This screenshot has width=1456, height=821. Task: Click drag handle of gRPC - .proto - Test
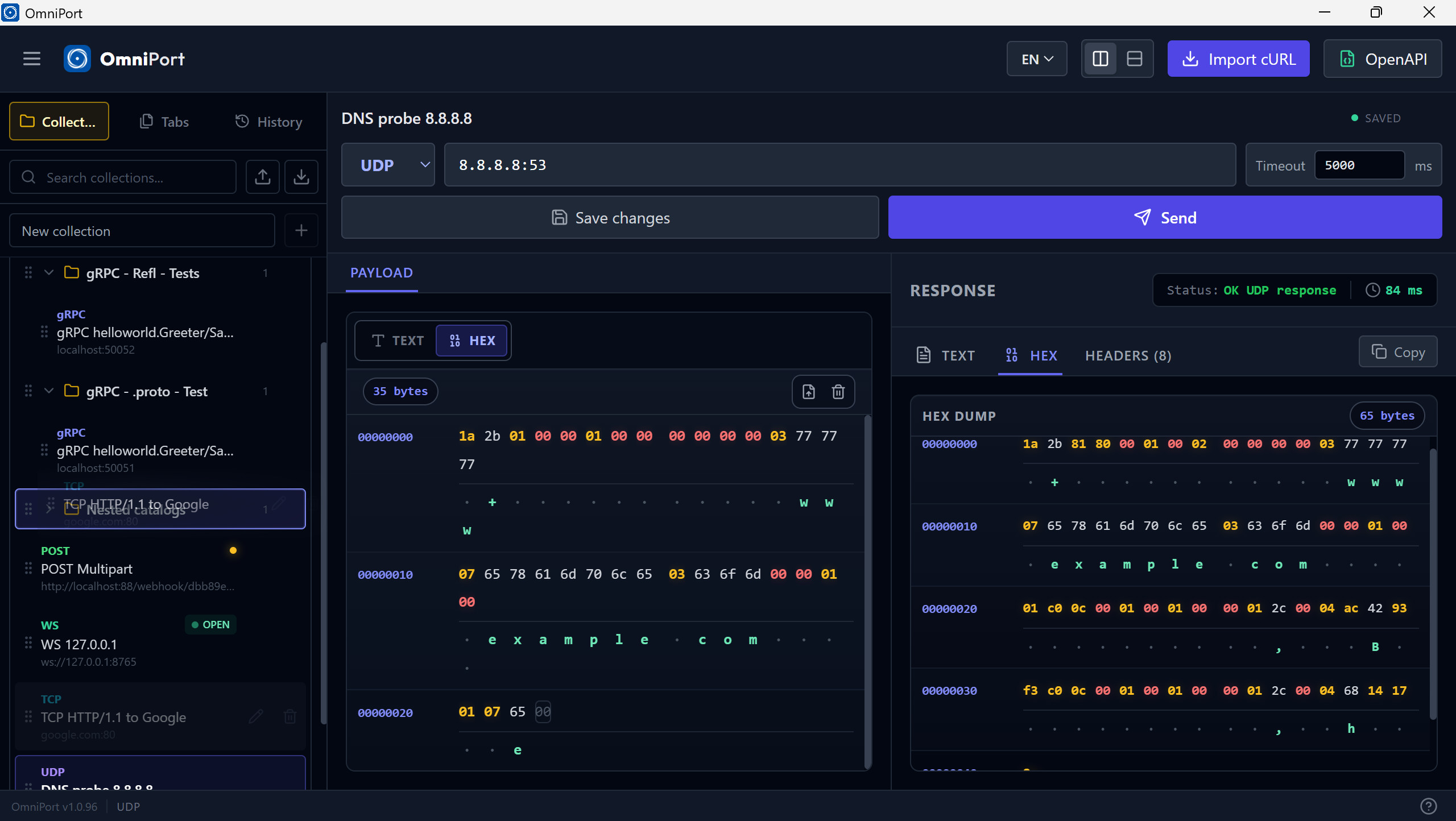point(28,391)
